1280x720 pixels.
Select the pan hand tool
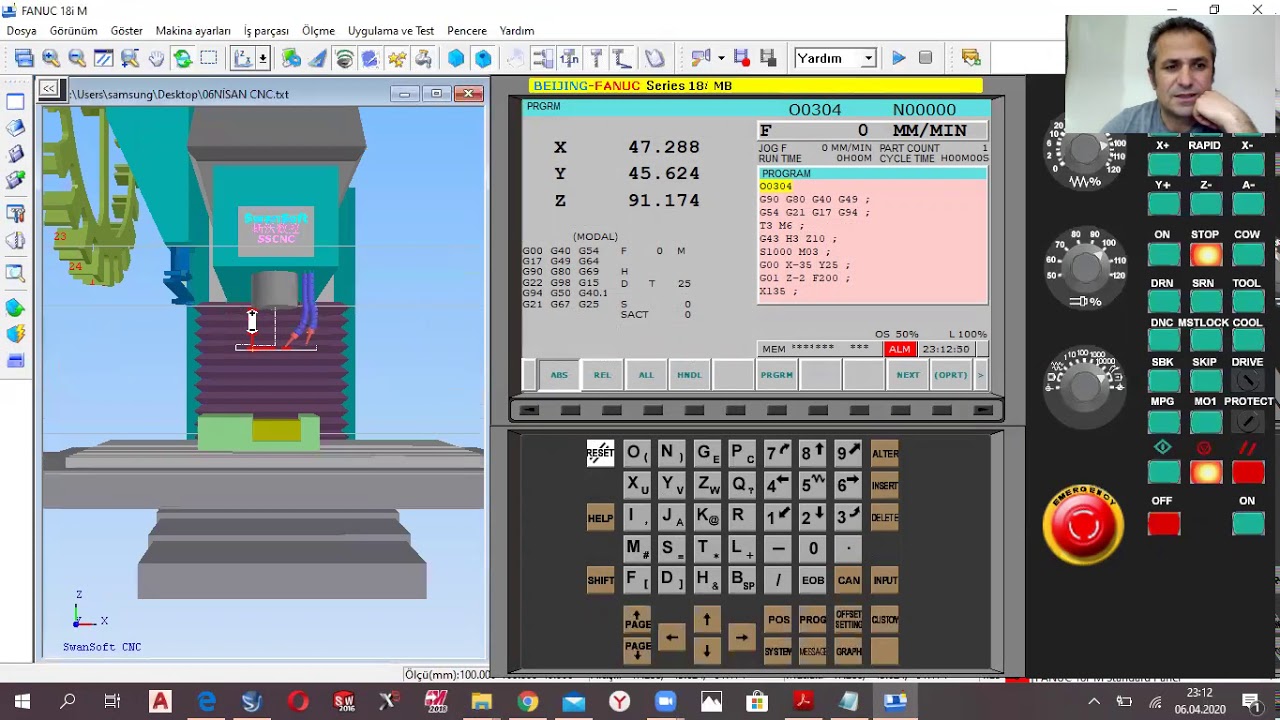point(156,58)
